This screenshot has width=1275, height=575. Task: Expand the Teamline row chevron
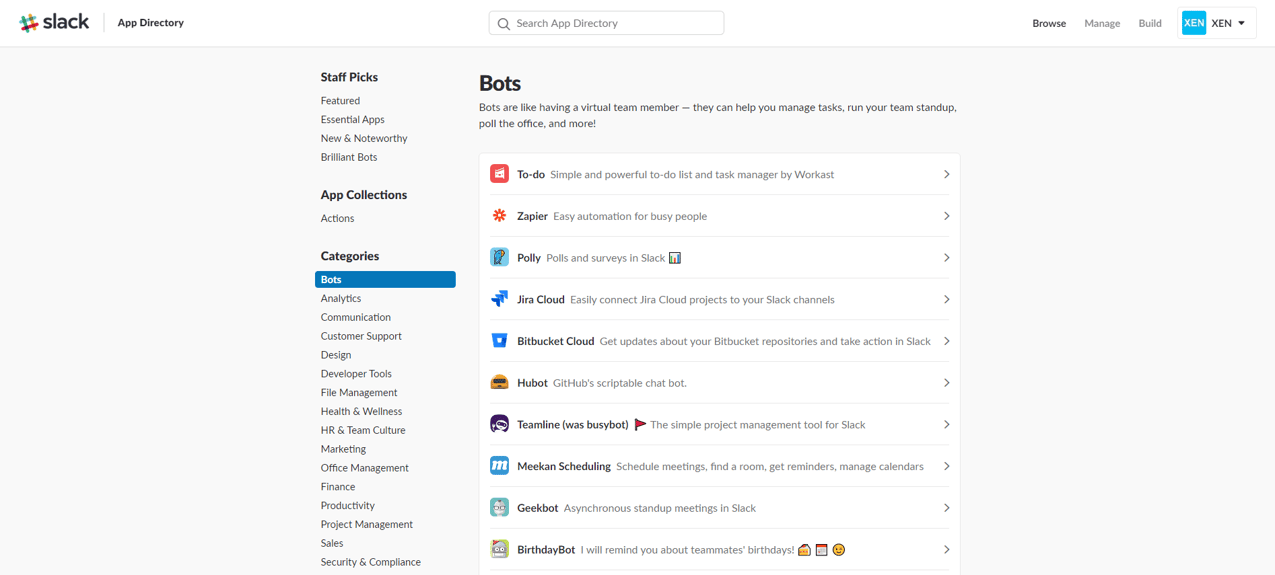(x=946, y=425)
